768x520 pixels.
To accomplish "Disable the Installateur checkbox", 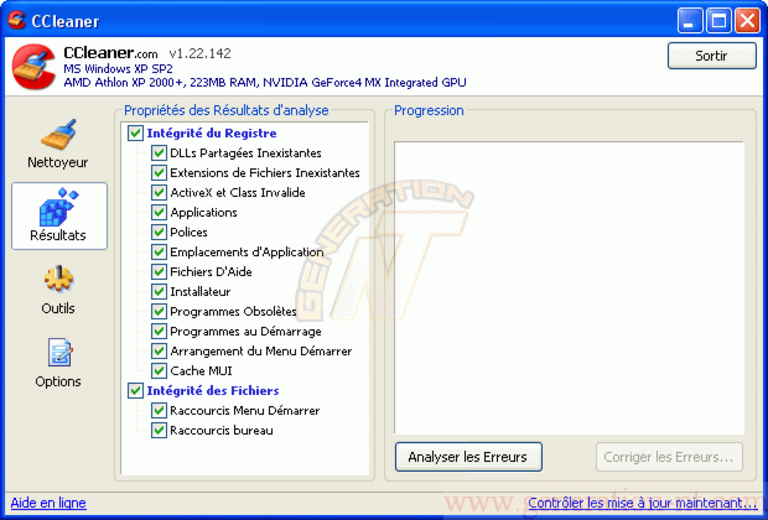I will tap(158, 292).
